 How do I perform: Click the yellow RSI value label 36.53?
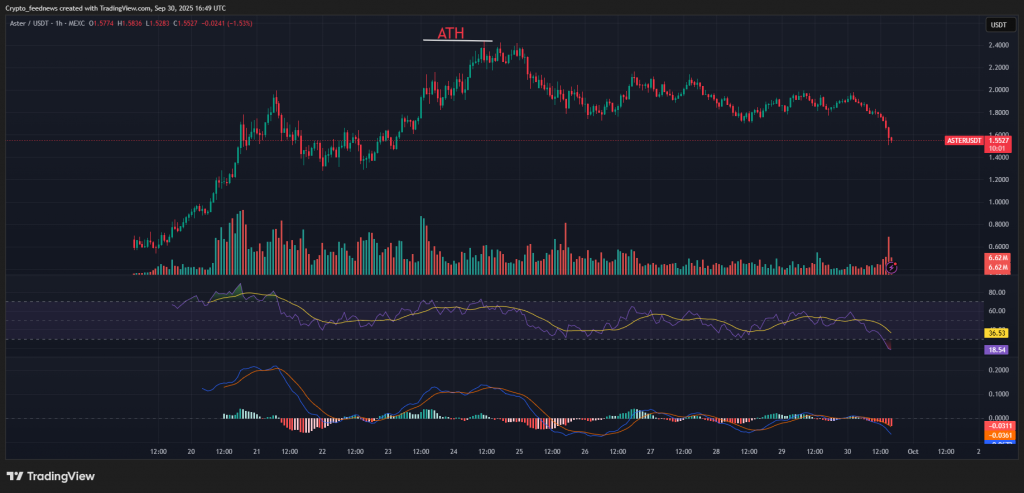tap(994, 332)
